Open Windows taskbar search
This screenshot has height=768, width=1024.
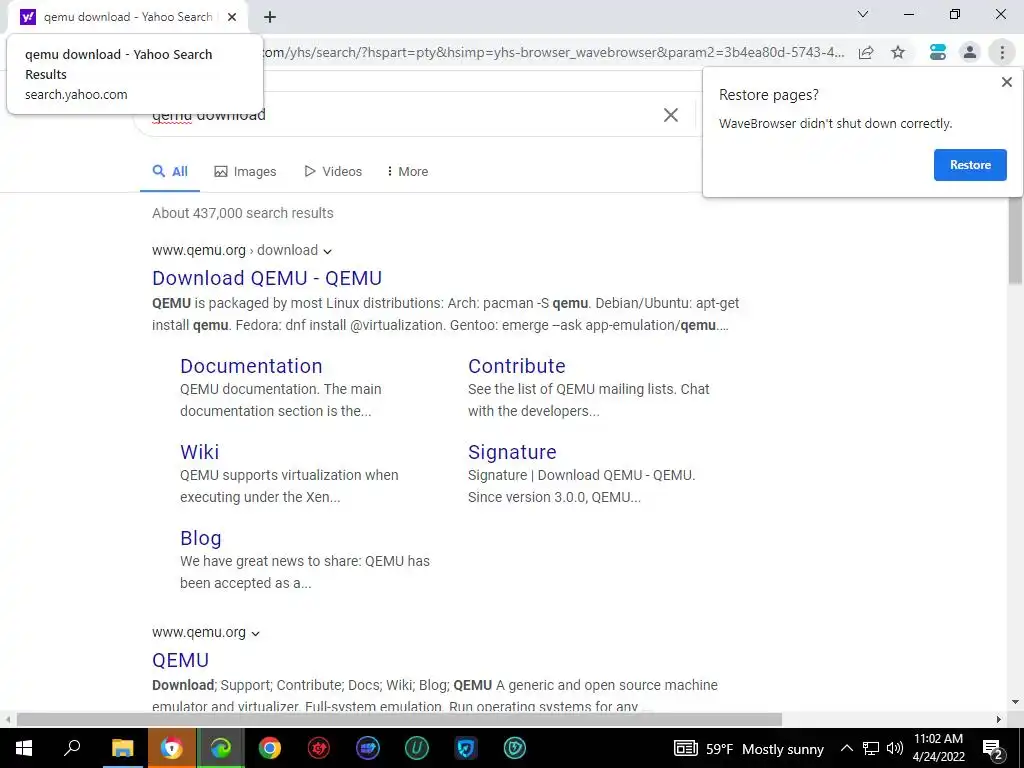[x=72, y=748]
